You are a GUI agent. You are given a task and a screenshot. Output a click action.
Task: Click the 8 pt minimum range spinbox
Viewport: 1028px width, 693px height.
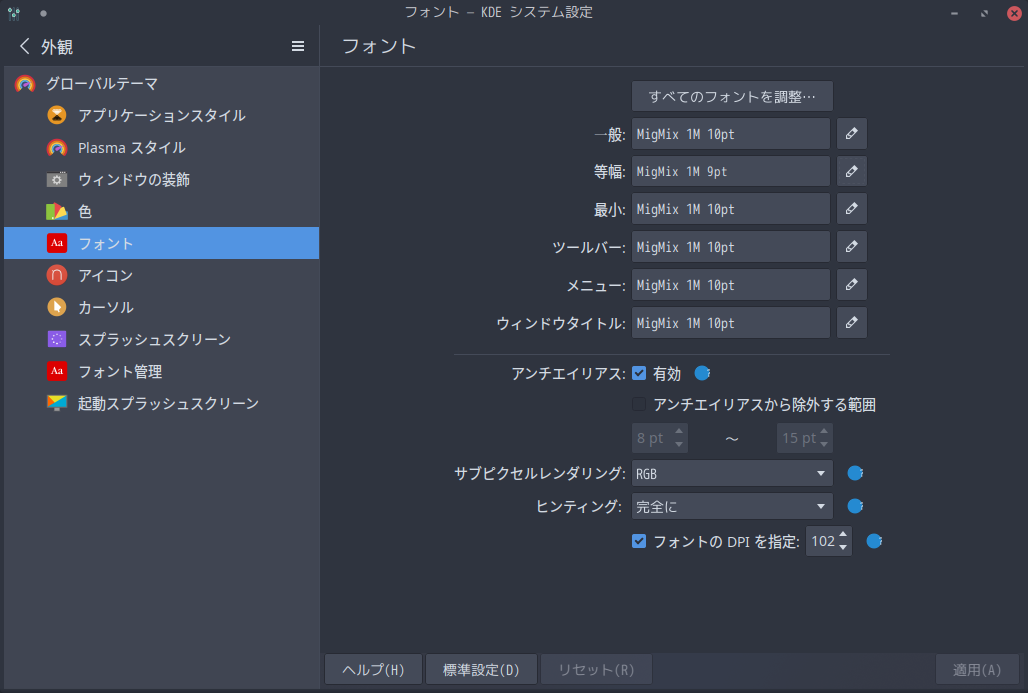coord(660,438)
